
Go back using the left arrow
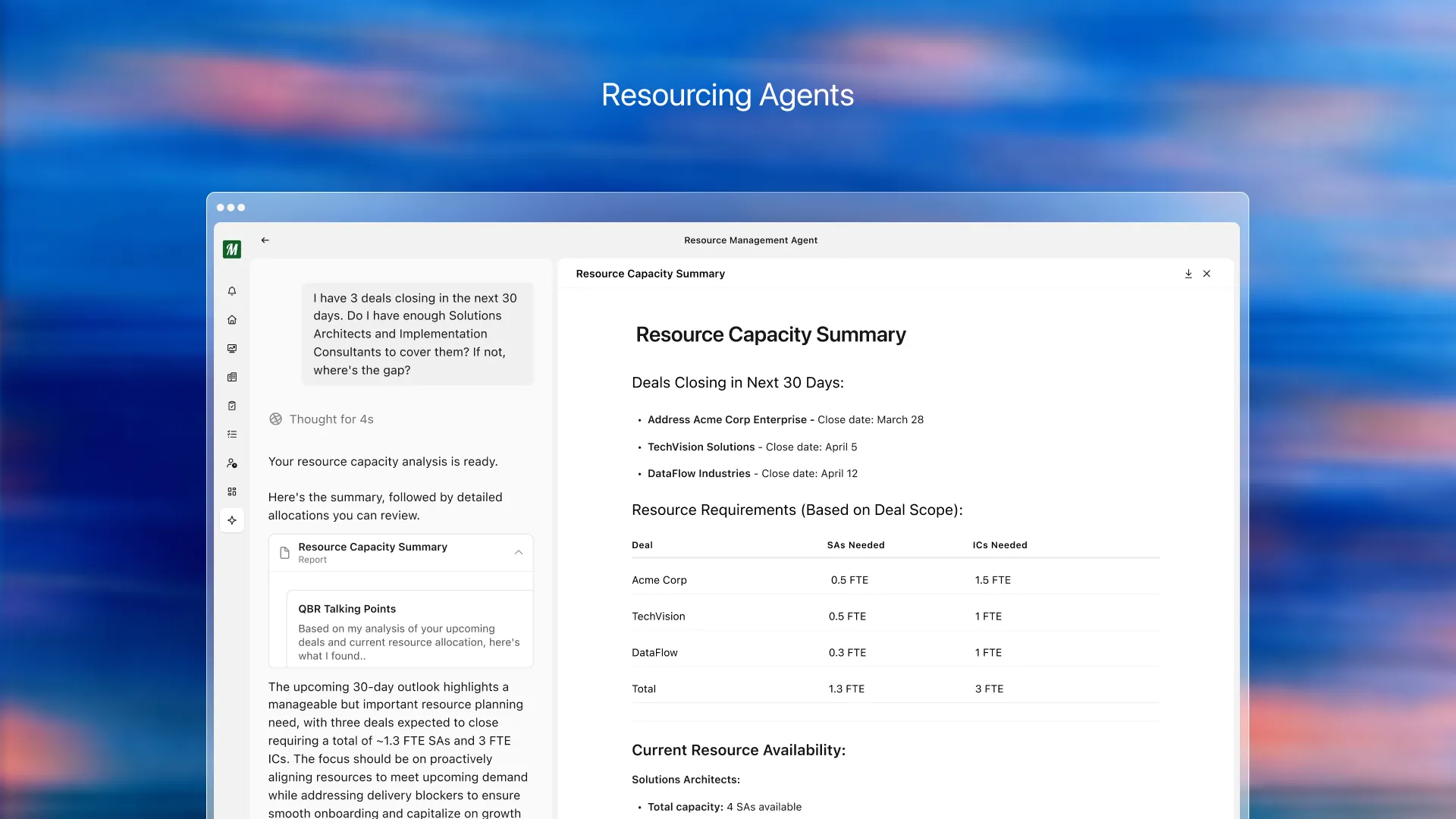pyautogui.click(x=265, y=240)
